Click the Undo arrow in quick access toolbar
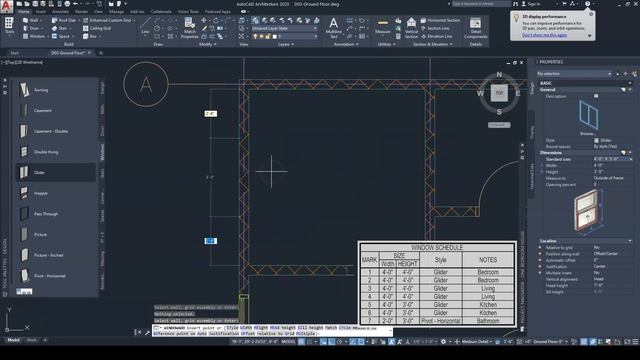Viewport: 640px width, 360px height. 76,4
